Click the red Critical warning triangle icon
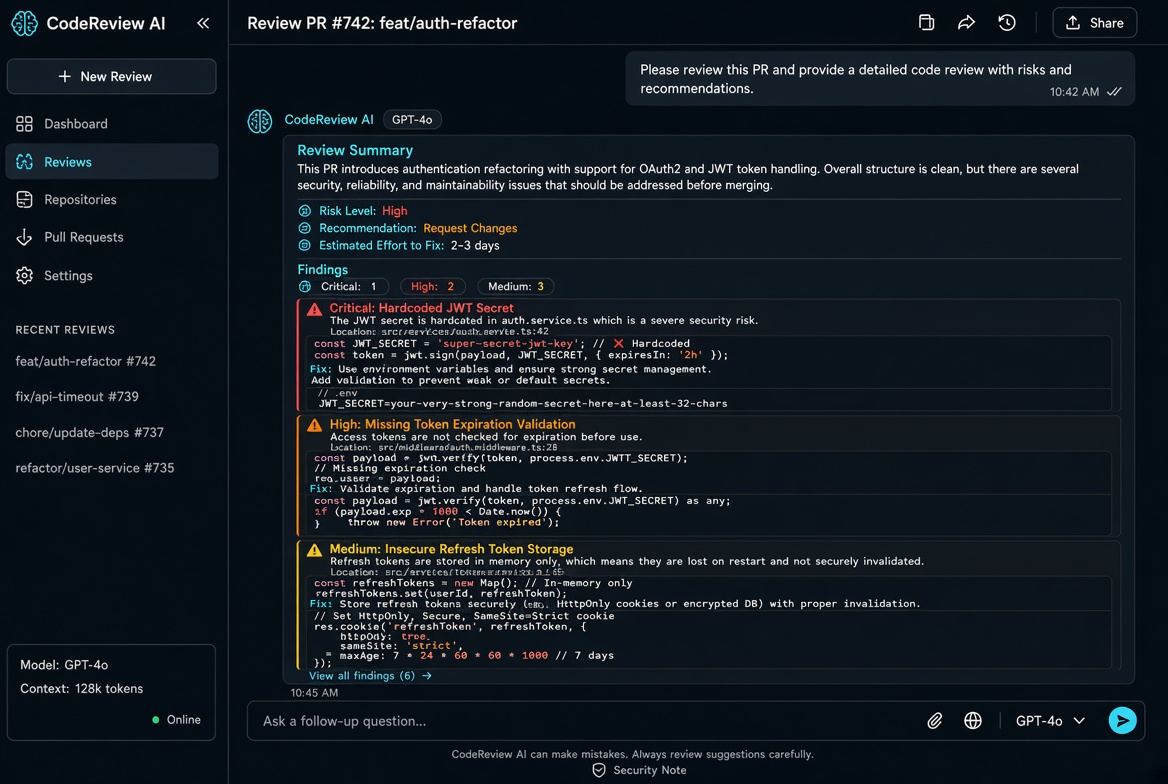1168x784 pixels. [x=314, y=309]
